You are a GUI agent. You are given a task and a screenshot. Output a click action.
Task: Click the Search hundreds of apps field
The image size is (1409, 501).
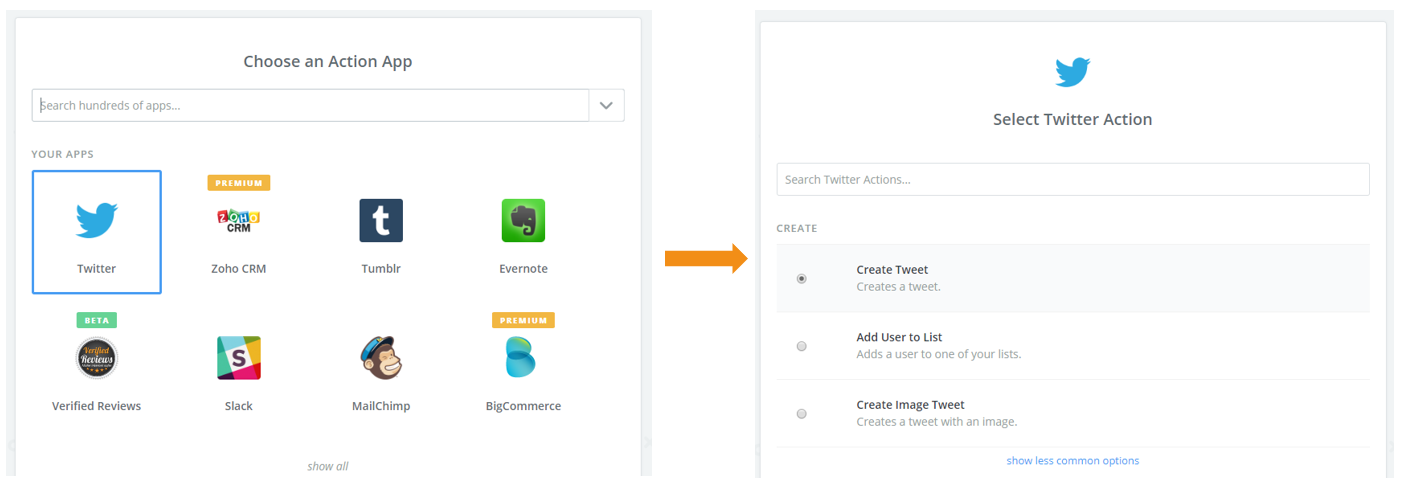pos(310,105)
